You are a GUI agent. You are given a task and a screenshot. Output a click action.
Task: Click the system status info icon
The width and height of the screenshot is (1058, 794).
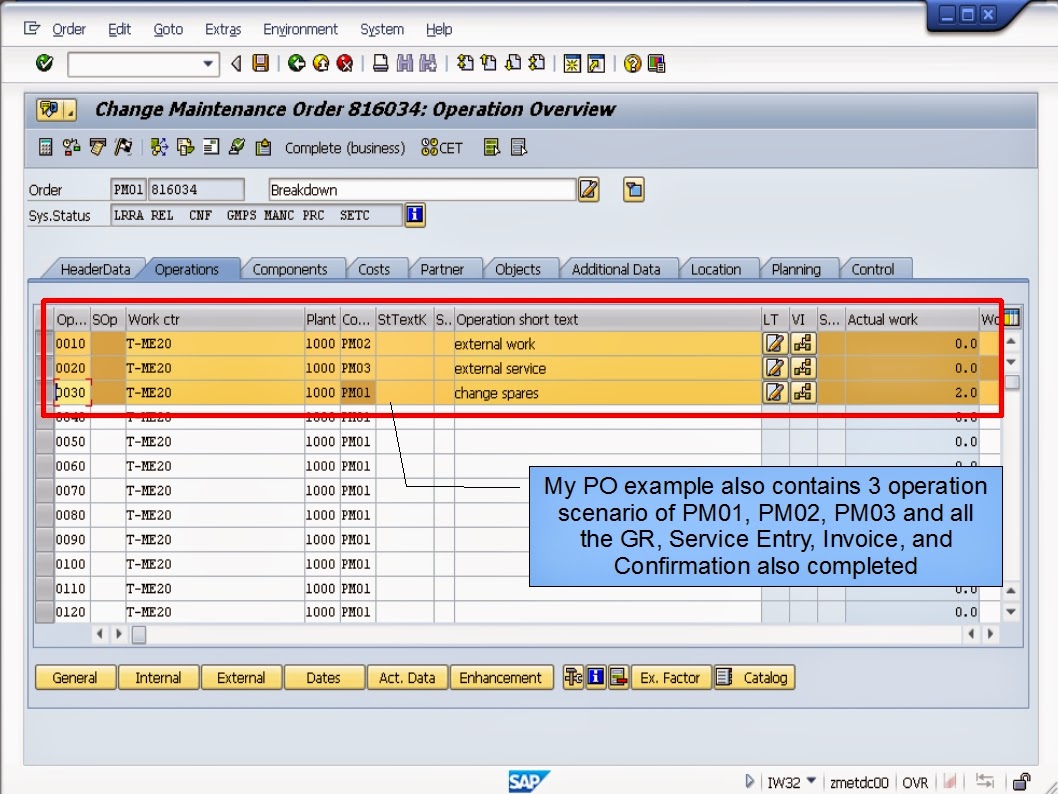pyautogui.click(x=415, y=215)
